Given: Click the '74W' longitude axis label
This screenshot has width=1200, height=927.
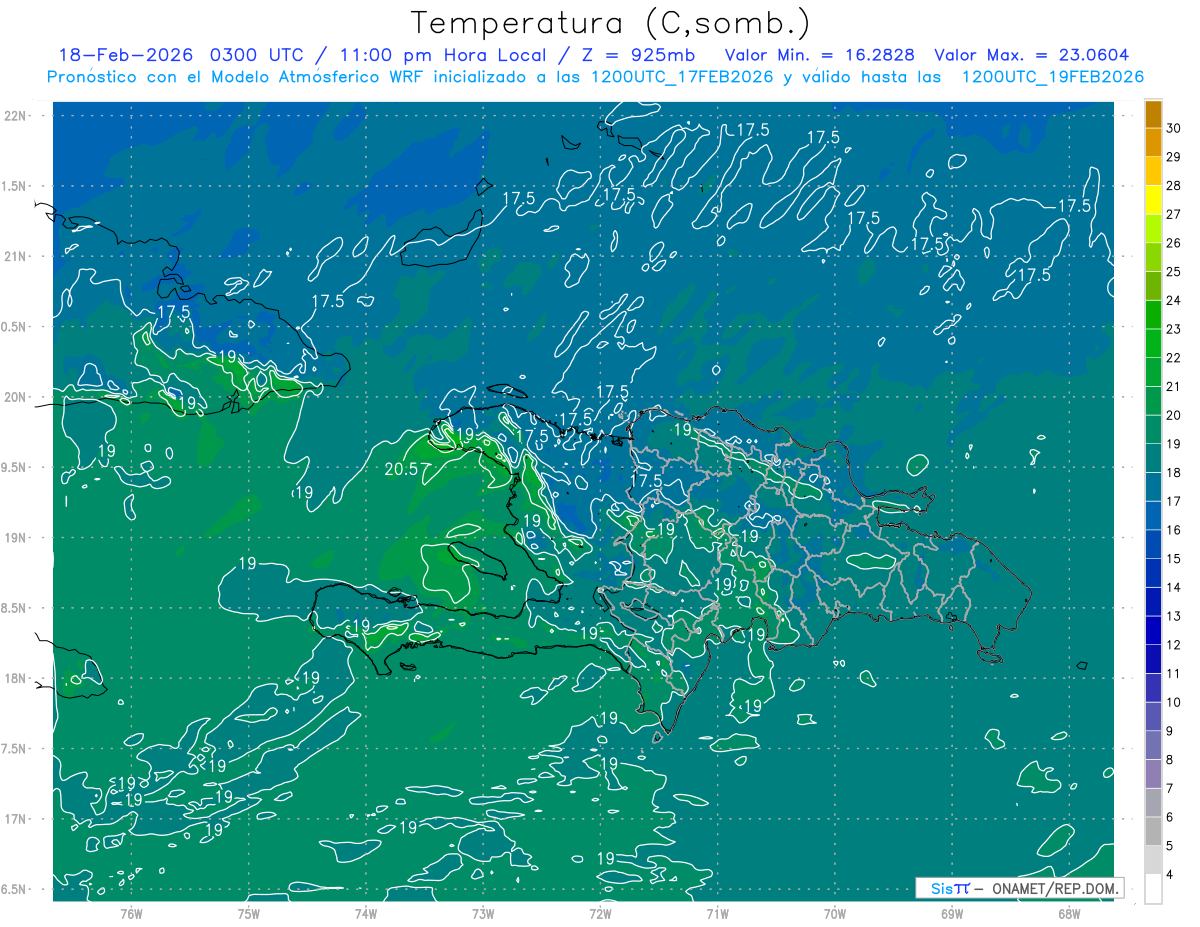Looking at the screenshot, I should (x=365, y=913).
